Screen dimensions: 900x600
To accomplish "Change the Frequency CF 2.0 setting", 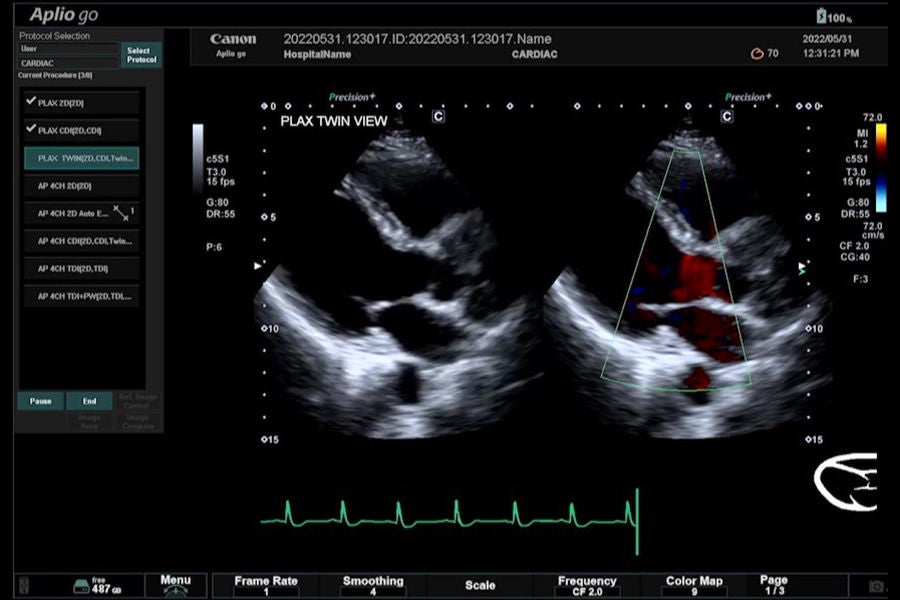I will tap(587, 586).
